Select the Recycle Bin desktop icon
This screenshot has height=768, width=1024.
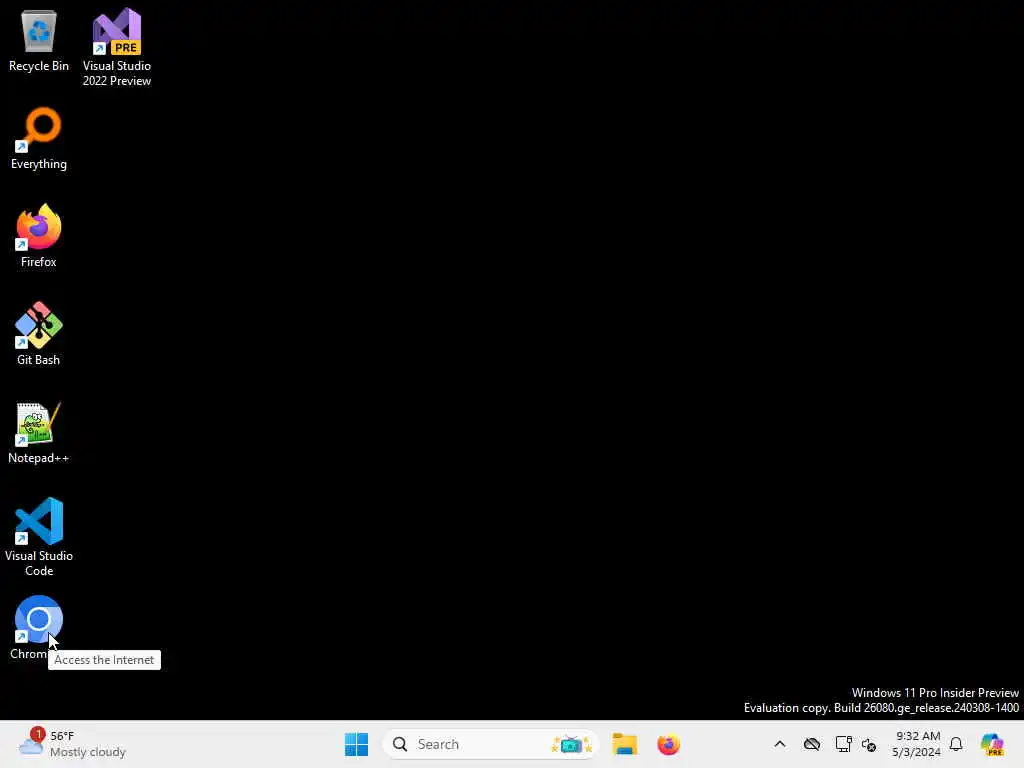39,40
